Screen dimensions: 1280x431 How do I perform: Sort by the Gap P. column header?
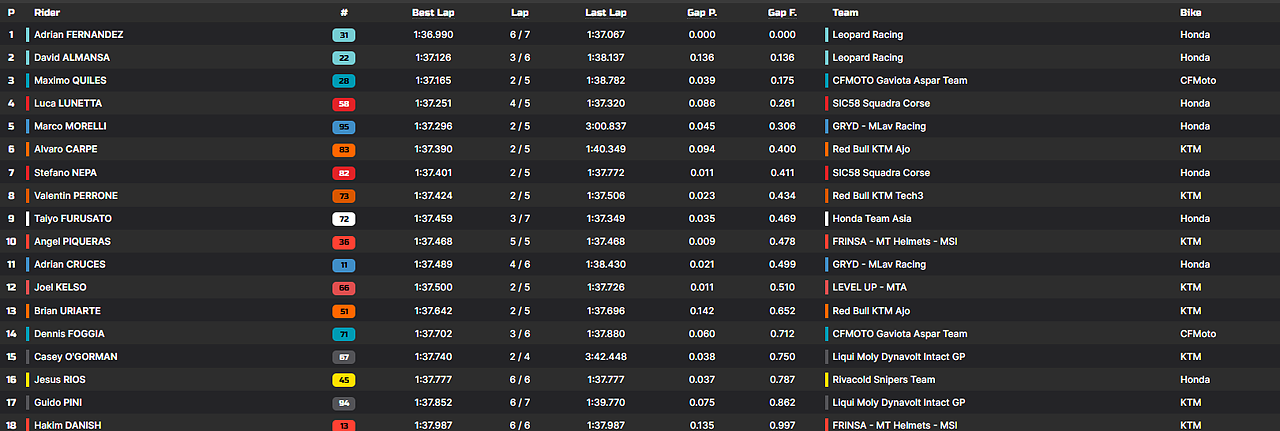pos(702,13)
